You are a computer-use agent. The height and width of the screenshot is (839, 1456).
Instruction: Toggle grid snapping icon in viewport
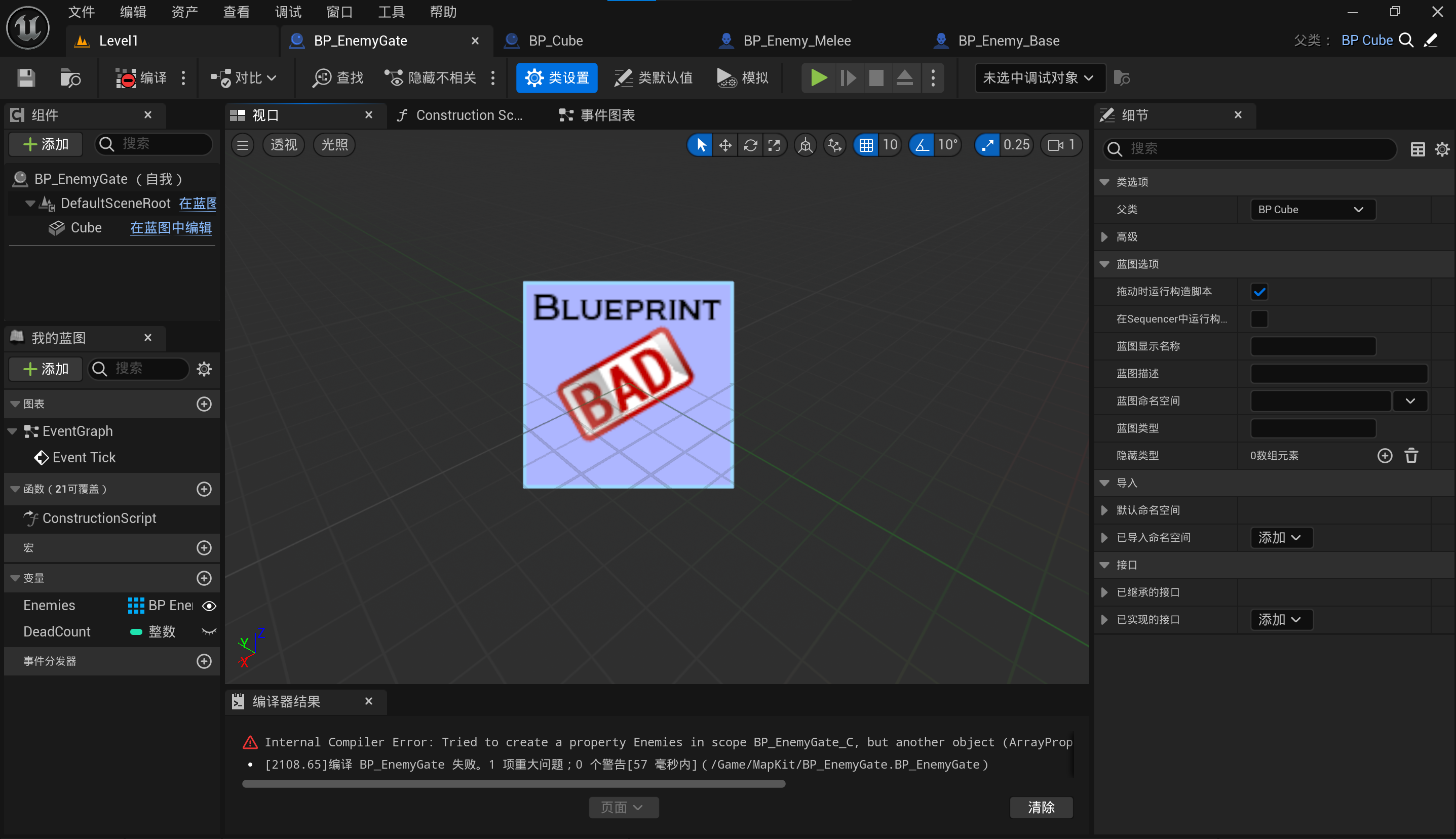click(866, 145)
